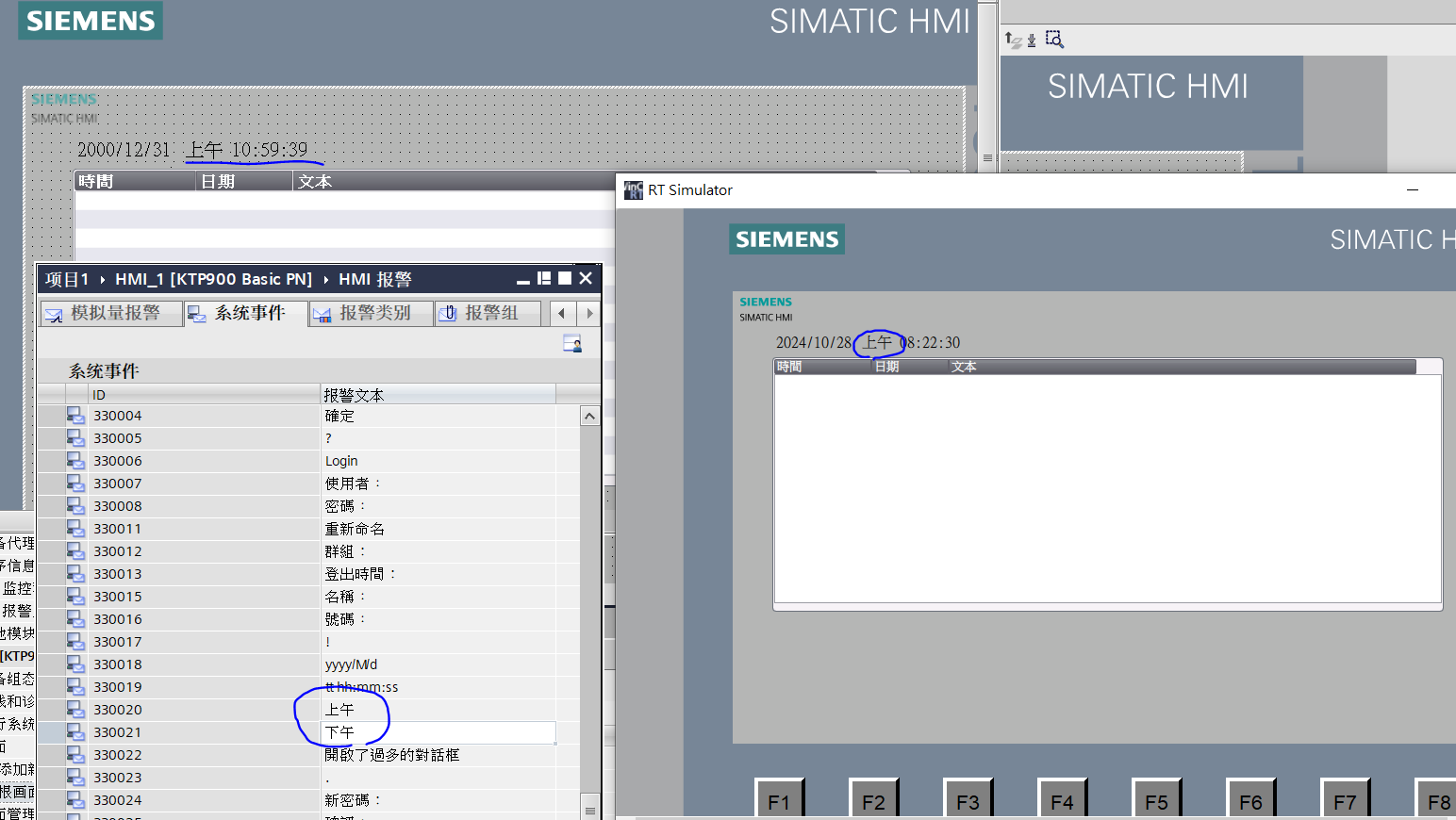Click the system event icon for row 330006

pyautogui.click(x=75, y=460)
